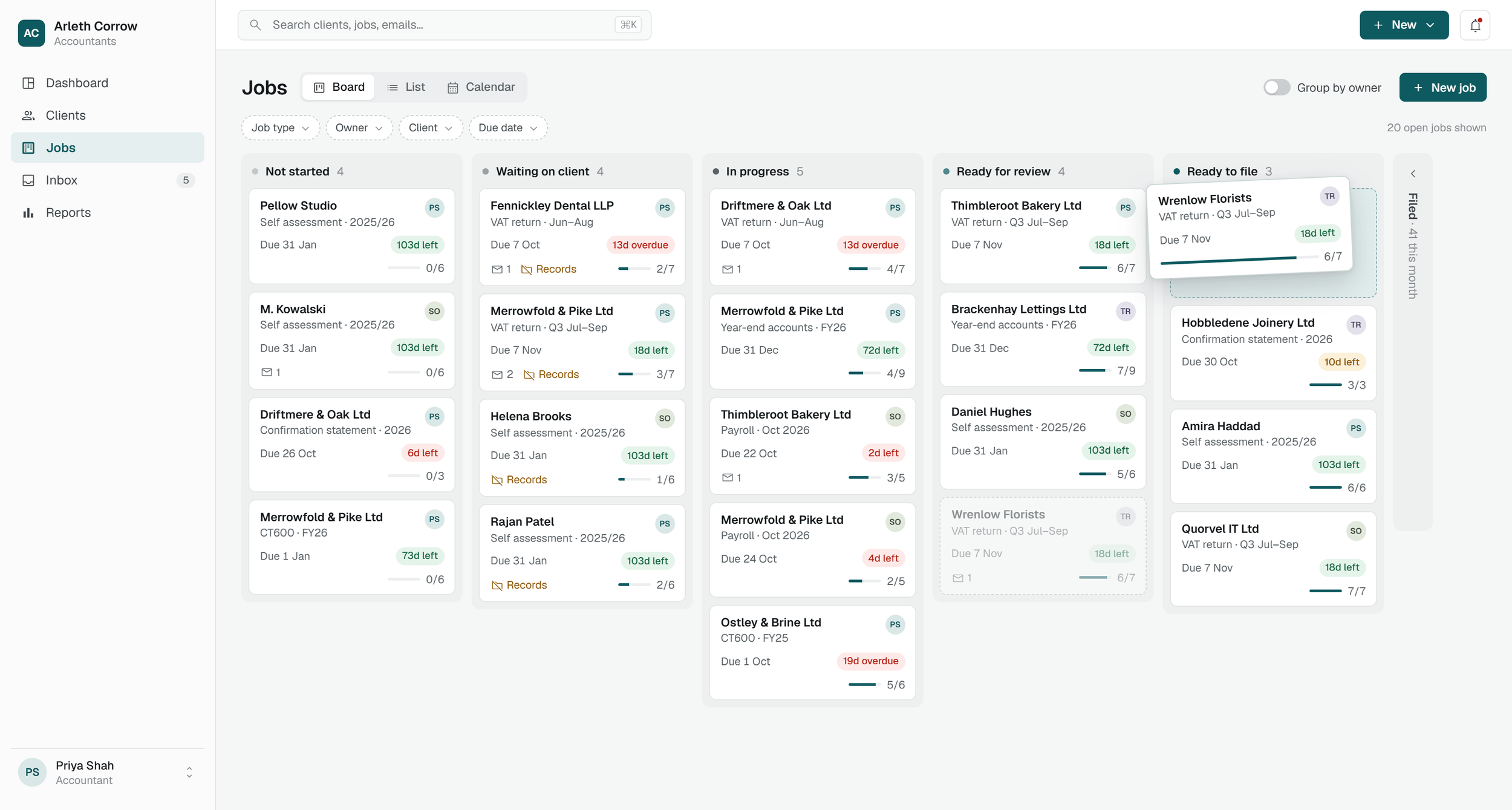Go to Dashboard in sidebar

point(108,83)
